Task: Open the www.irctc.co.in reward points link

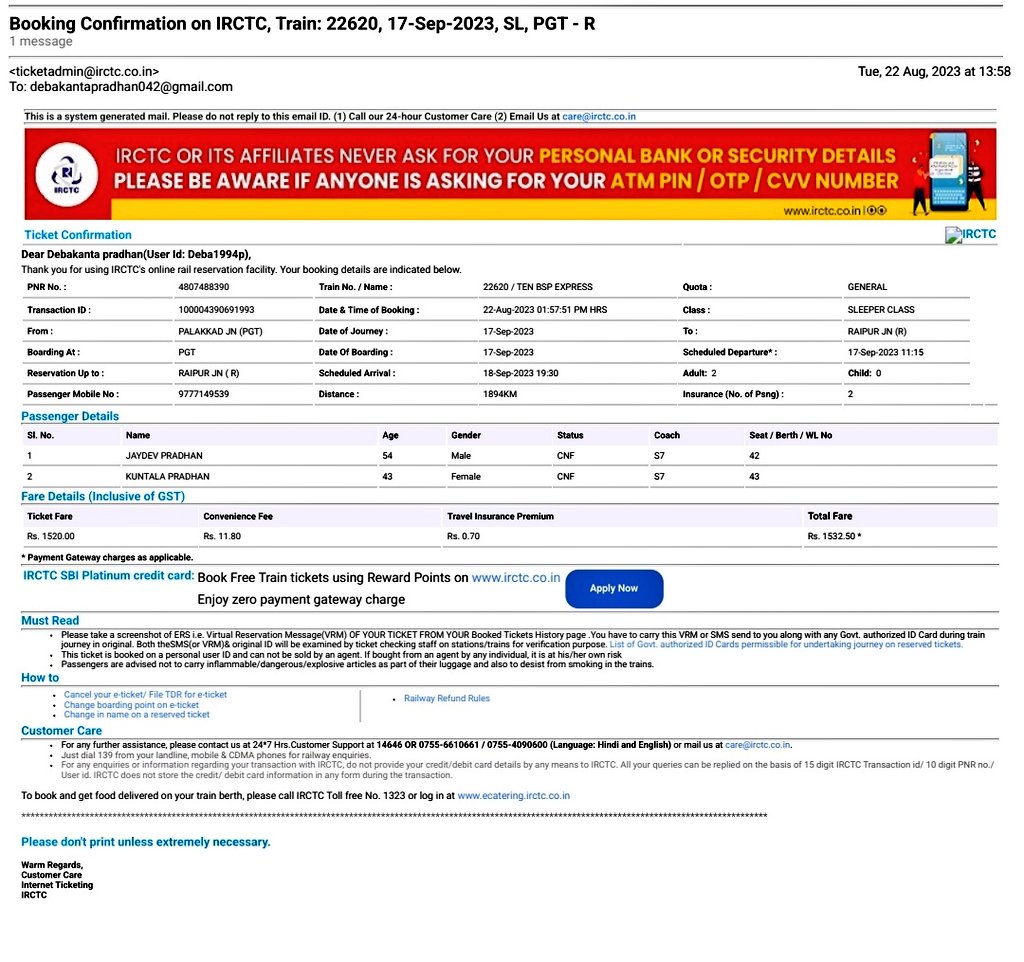Action: pyautogui.click(x=516, y=578)
